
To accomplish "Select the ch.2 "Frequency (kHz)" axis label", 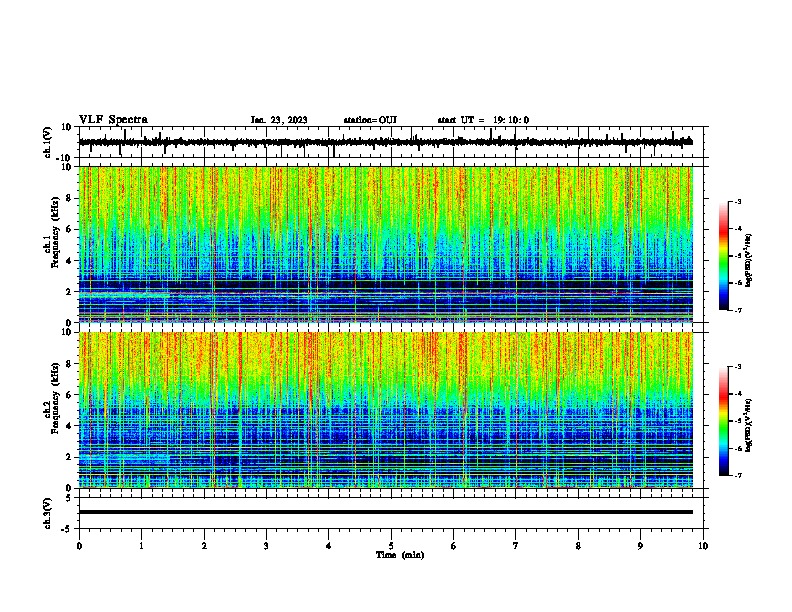I will [x=55, y=398].
